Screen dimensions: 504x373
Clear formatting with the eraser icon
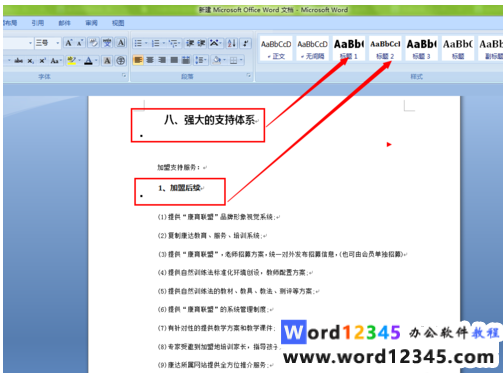pos(93,43)
